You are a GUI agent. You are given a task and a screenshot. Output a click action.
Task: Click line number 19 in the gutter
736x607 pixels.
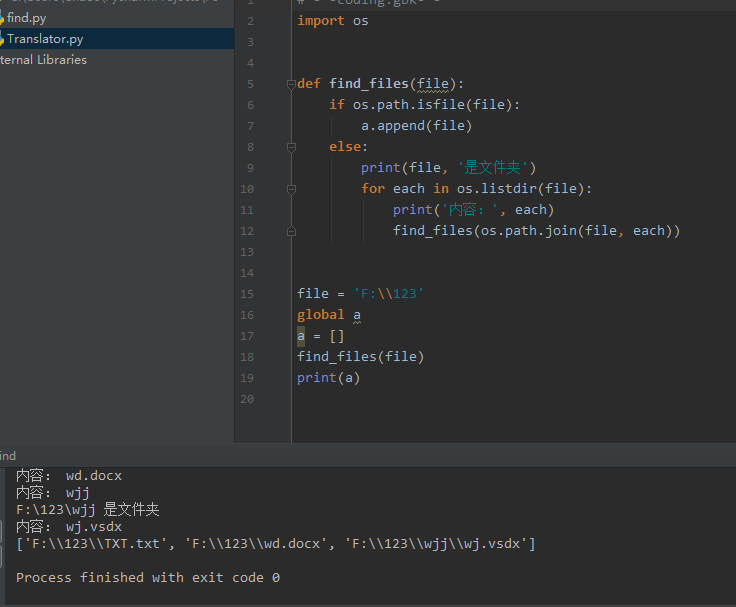(247, 378)
